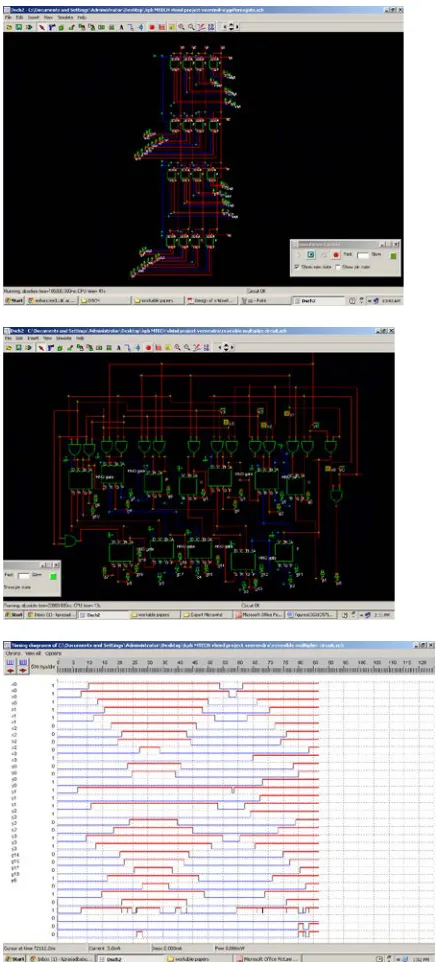Open Edit menu in multiplier circuit window

coord(20,338)
